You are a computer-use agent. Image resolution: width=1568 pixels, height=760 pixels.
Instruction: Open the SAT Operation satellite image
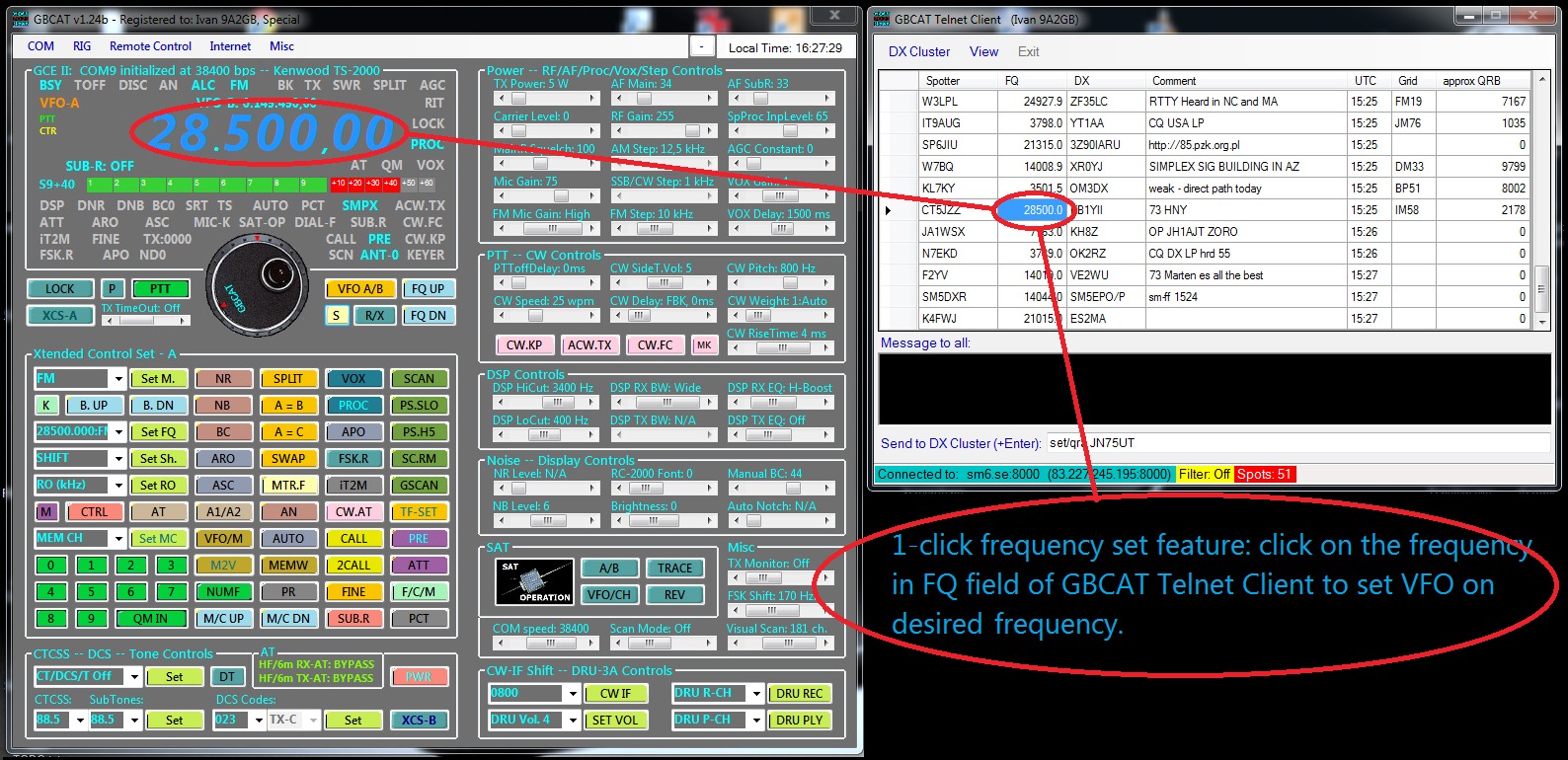pyautogui.click(x=533, y=581)
